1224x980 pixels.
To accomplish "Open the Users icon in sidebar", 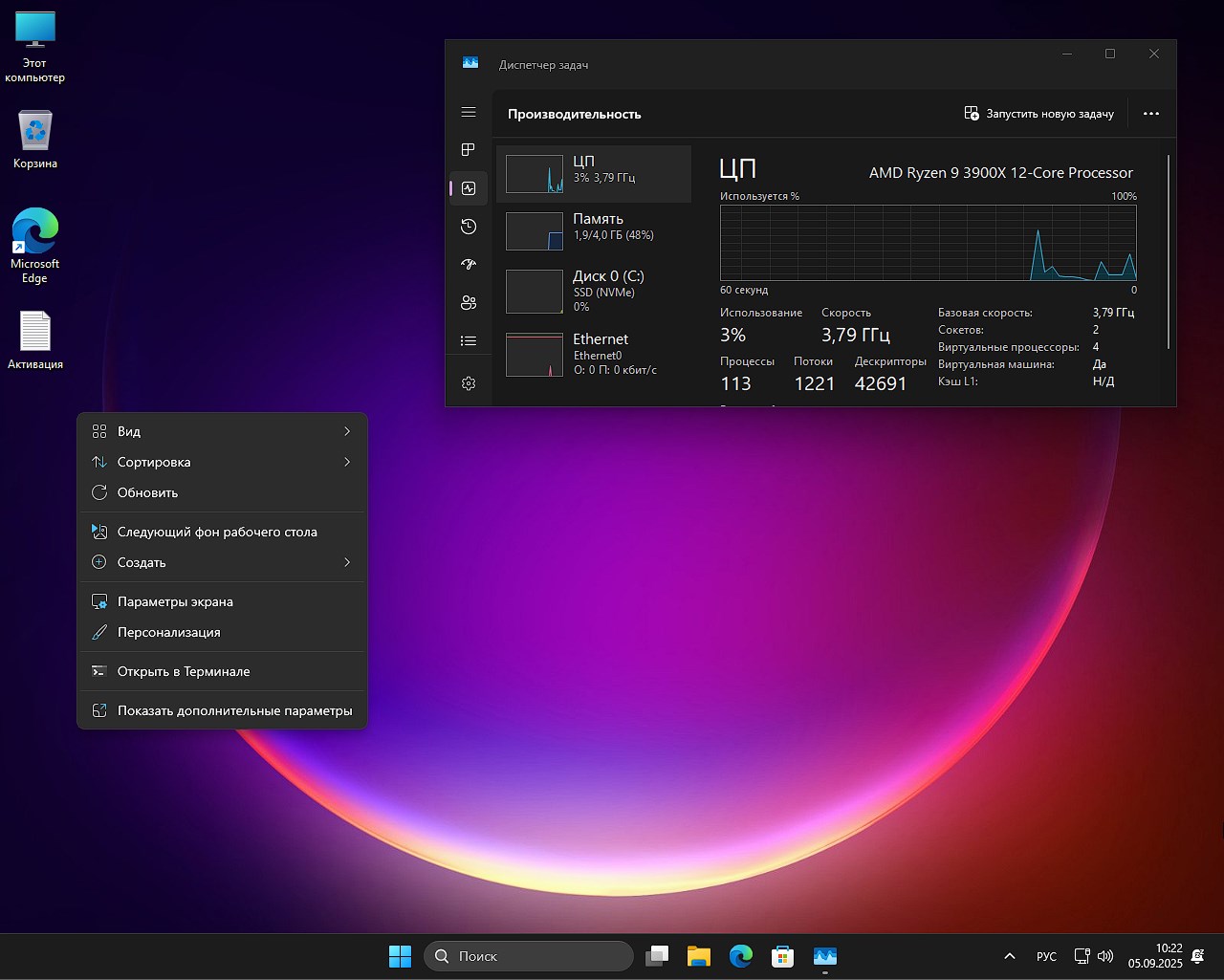I will (469, 303).
